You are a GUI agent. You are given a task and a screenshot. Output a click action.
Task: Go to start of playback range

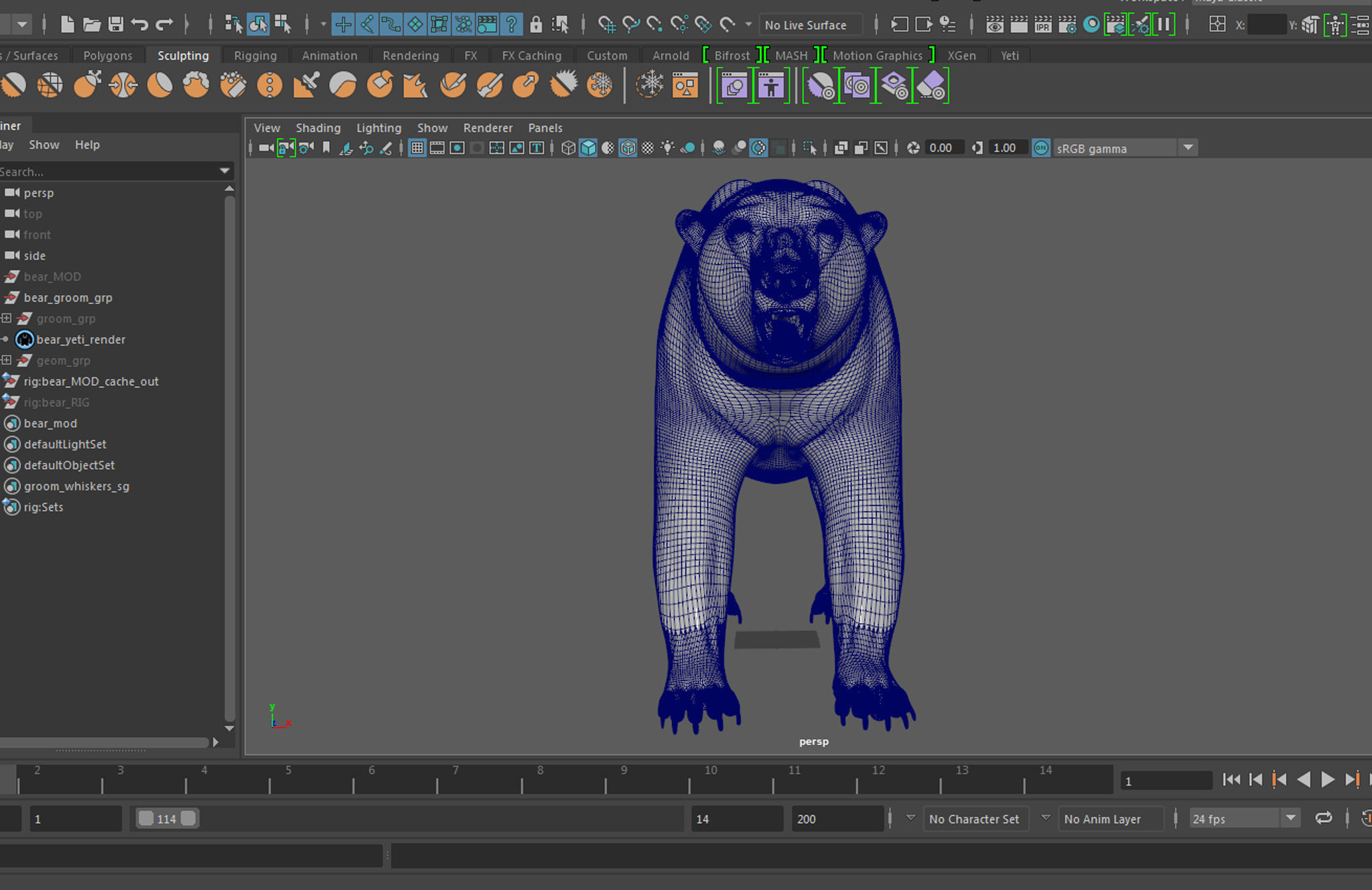point(1231,779)
